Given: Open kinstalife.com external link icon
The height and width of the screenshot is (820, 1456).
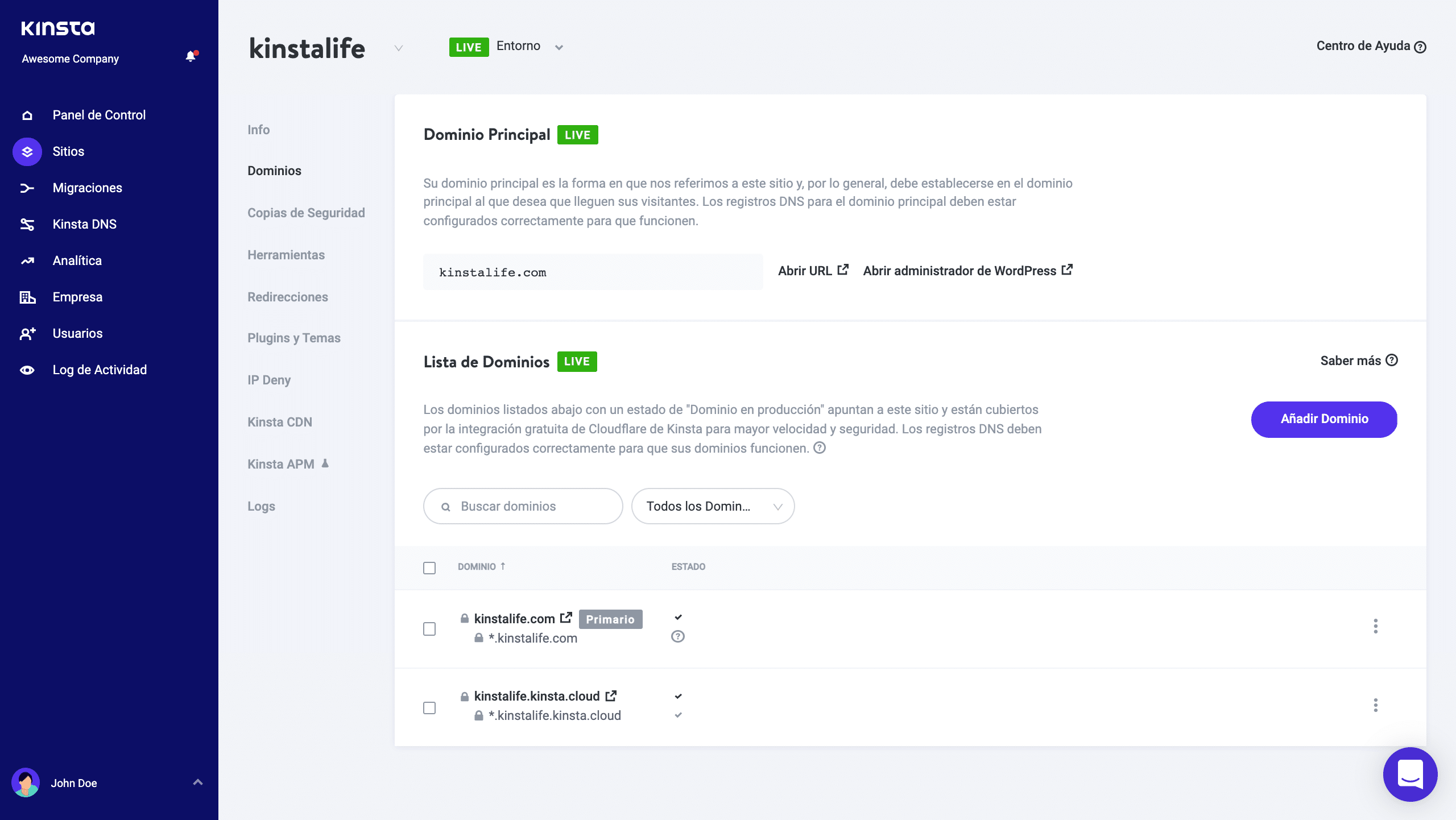Looking at the screenshot, I should click(x=566, y=618).
